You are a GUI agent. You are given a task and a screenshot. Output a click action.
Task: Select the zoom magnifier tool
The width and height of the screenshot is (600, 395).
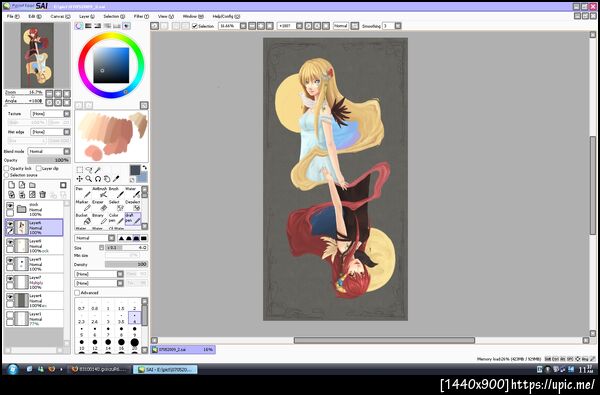pos(88,178)
